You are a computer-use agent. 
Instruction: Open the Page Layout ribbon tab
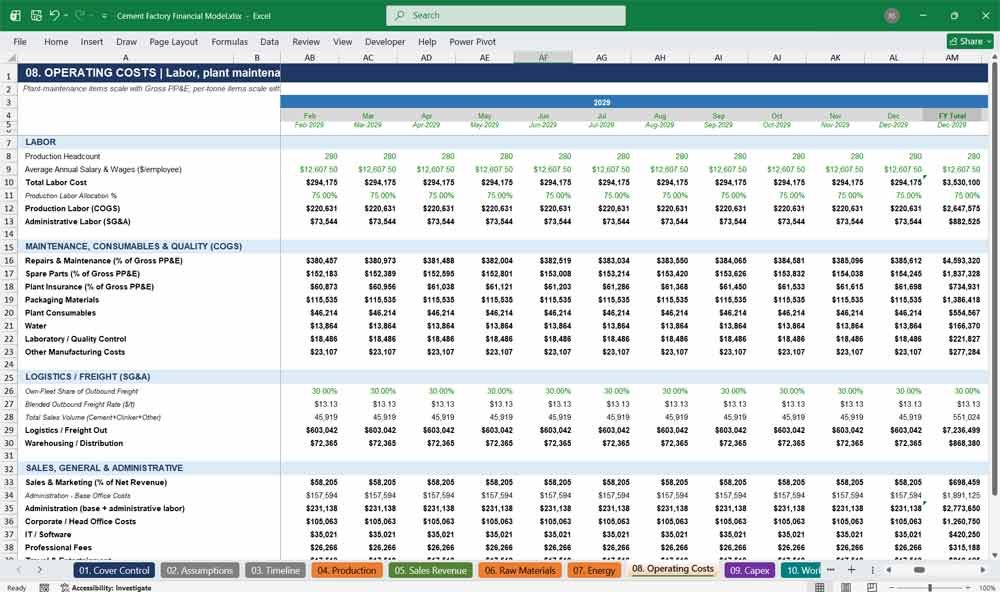click(x=173, y=41)
